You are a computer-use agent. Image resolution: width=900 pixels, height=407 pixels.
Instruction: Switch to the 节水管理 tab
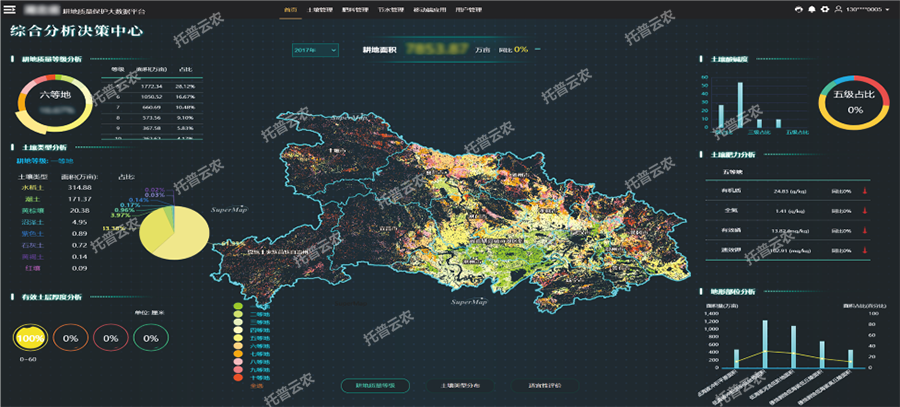coord(391,9)
